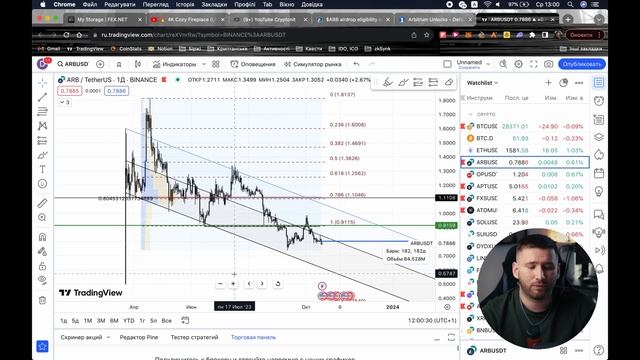Open Оповещения alerts dialog
Screen dimensions: 640x360
253,64
